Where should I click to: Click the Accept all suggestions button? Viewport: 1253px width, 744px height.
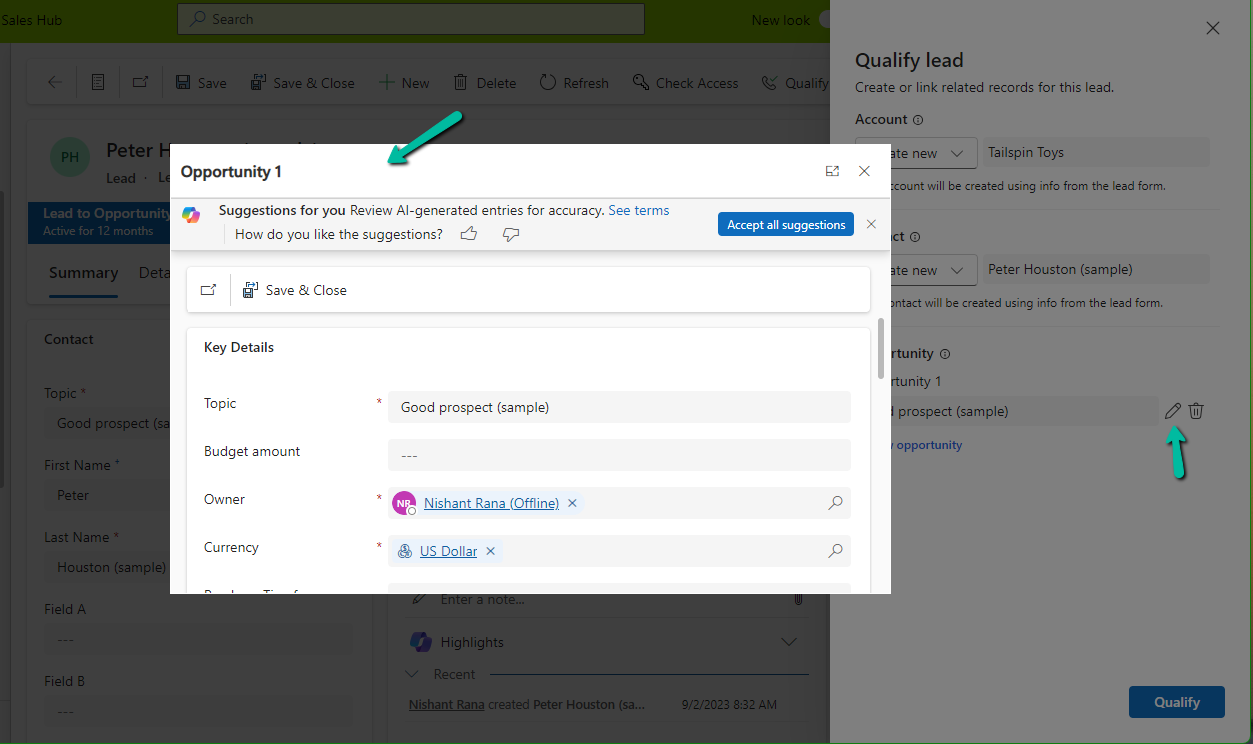tap(785, 224)
